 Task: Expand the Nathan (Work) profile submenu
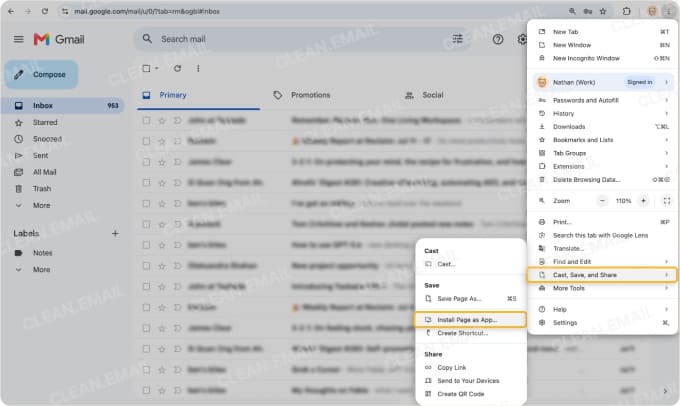tap(603, 82)
